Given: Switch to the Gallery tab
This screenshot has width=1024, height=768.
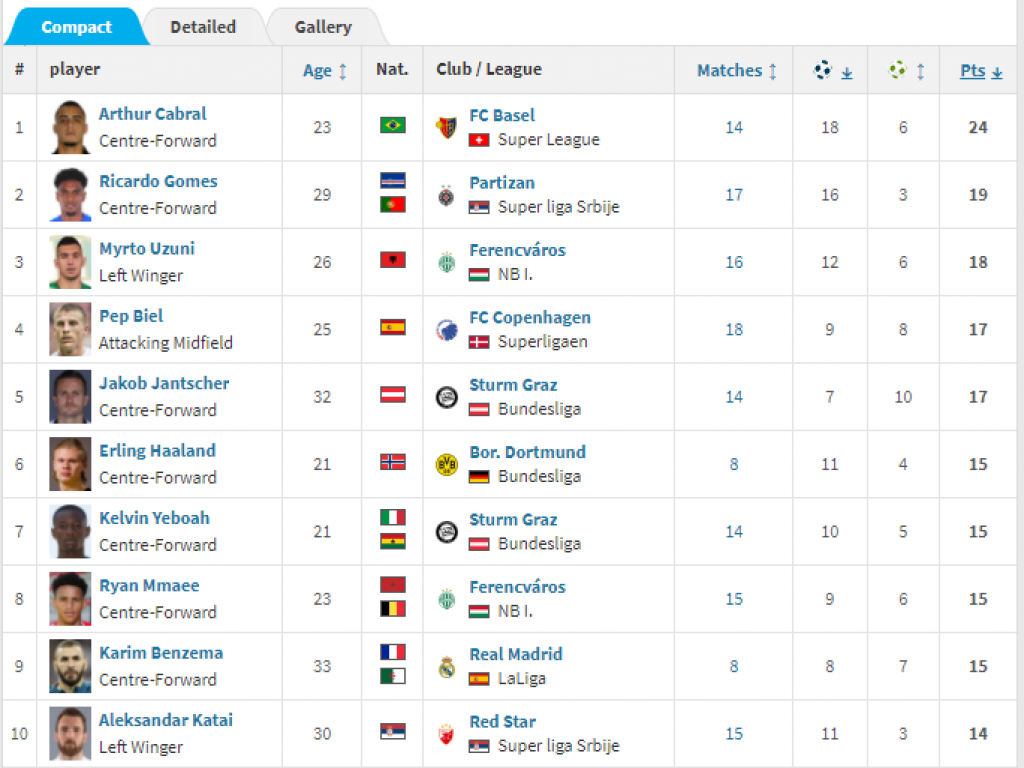Looking at the screenshot, I should 323,27.
